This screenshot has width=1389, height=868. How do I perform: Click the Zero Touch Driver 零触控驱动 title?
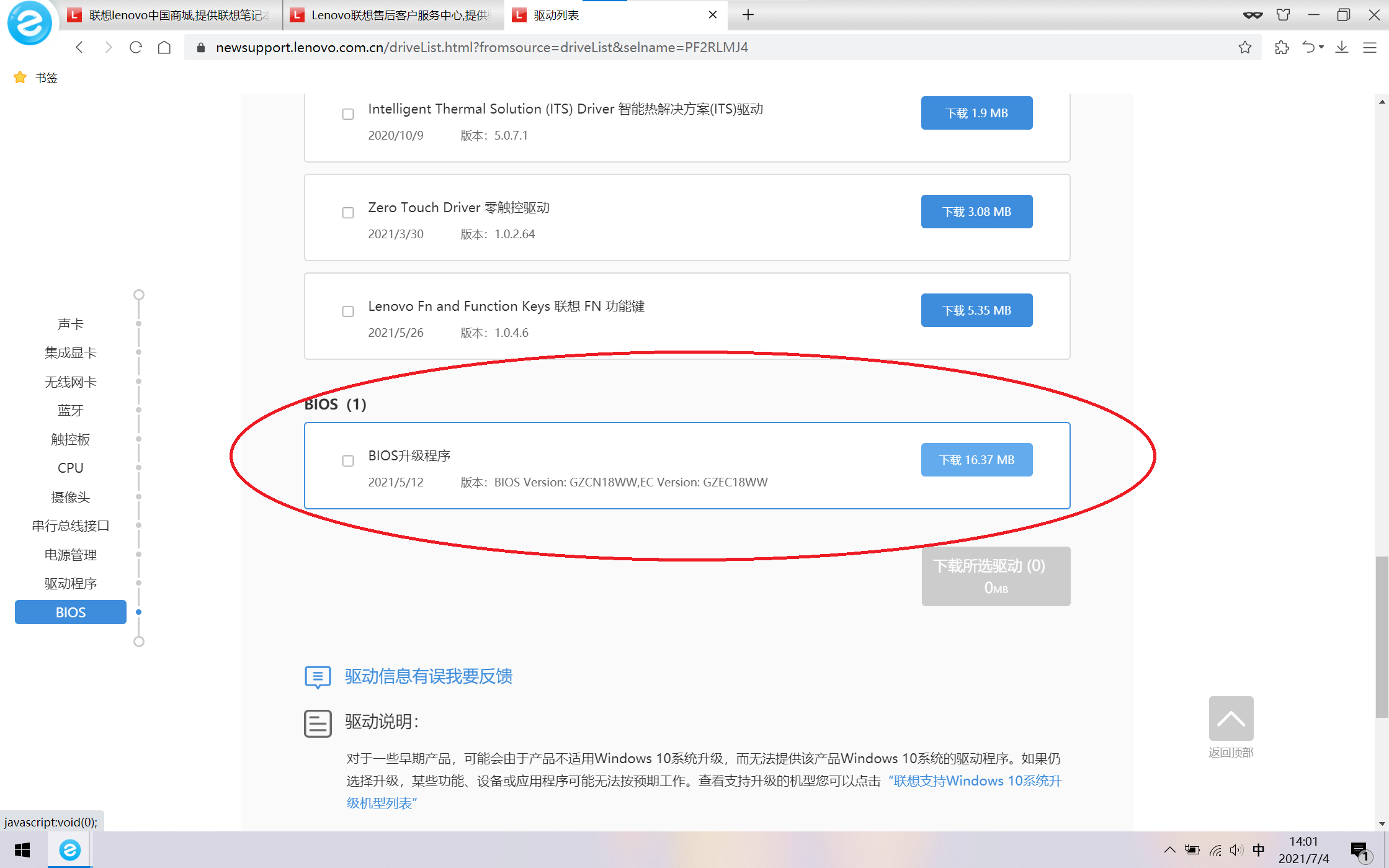click(459, 208)
